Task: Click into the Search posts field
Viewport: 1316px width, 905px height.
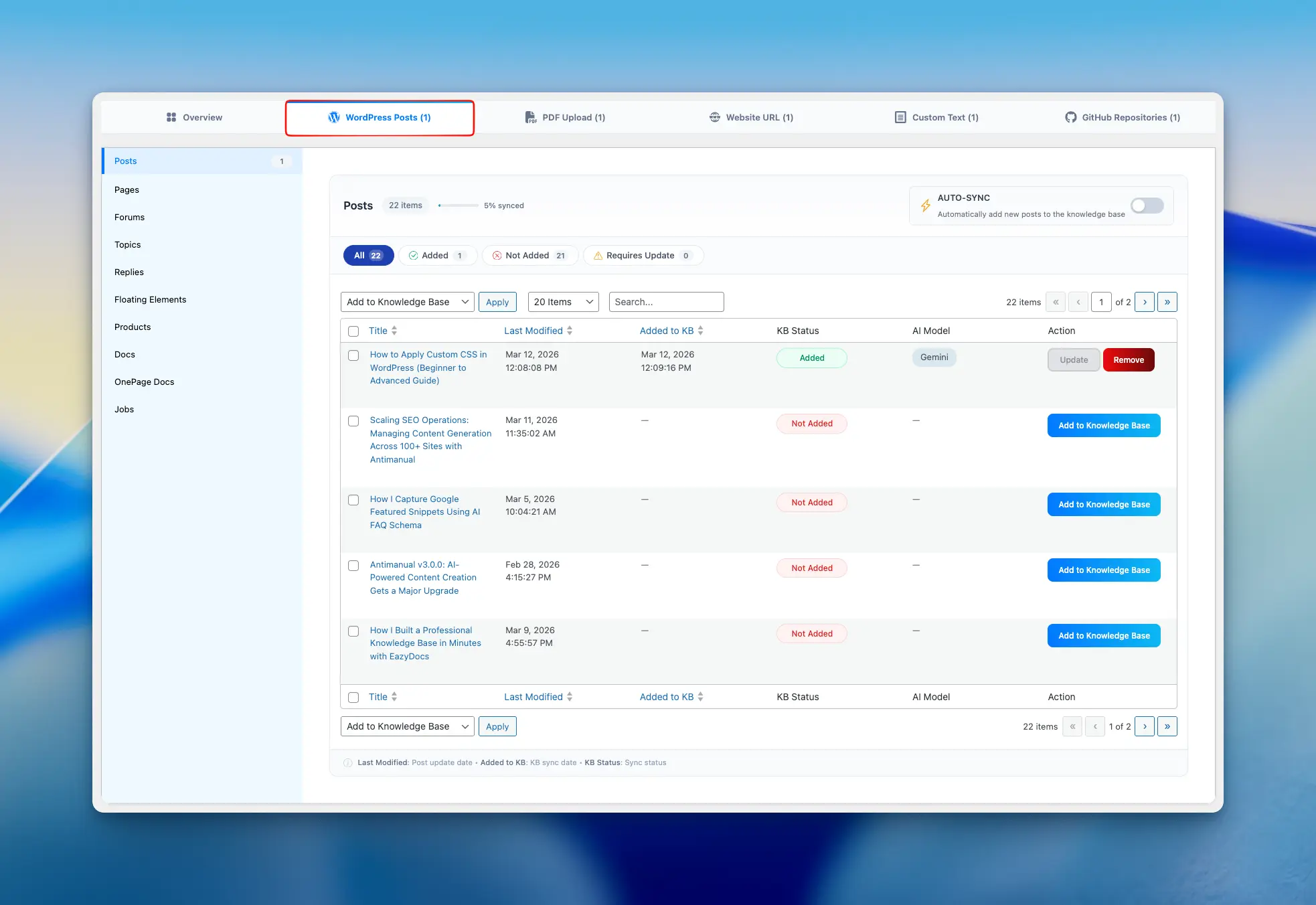Action: click(x=665, y=302)
